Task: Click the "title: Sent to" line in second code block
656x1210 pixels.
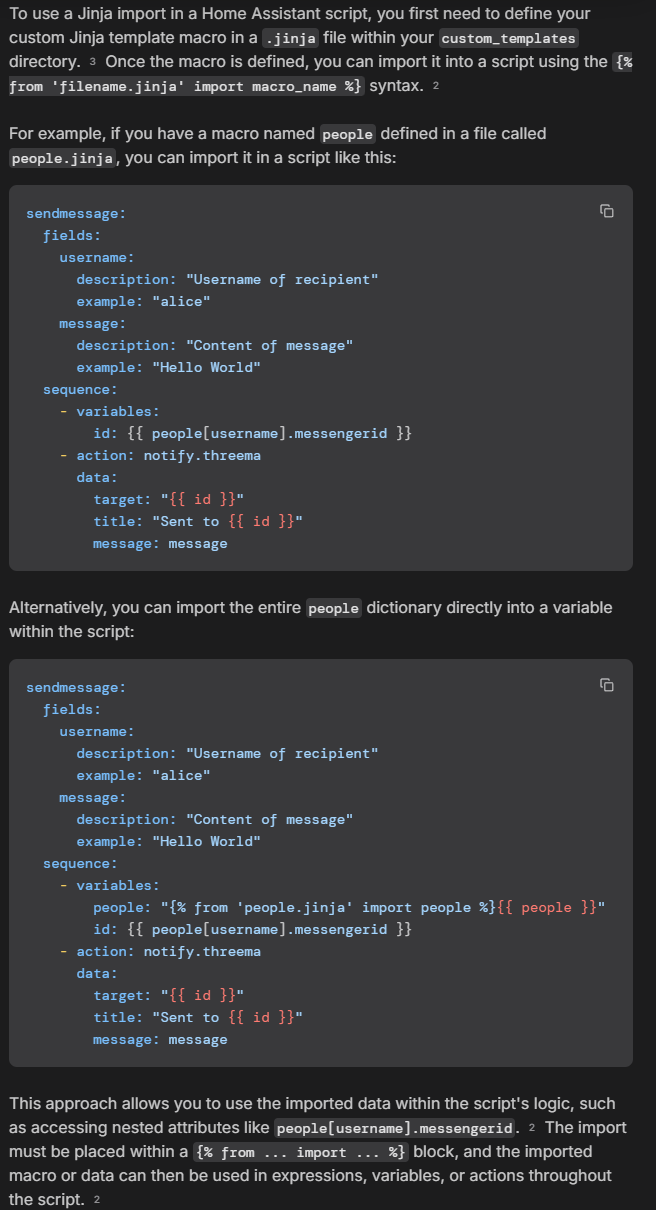Action: pyautogui.click(x=197, y=1018)
